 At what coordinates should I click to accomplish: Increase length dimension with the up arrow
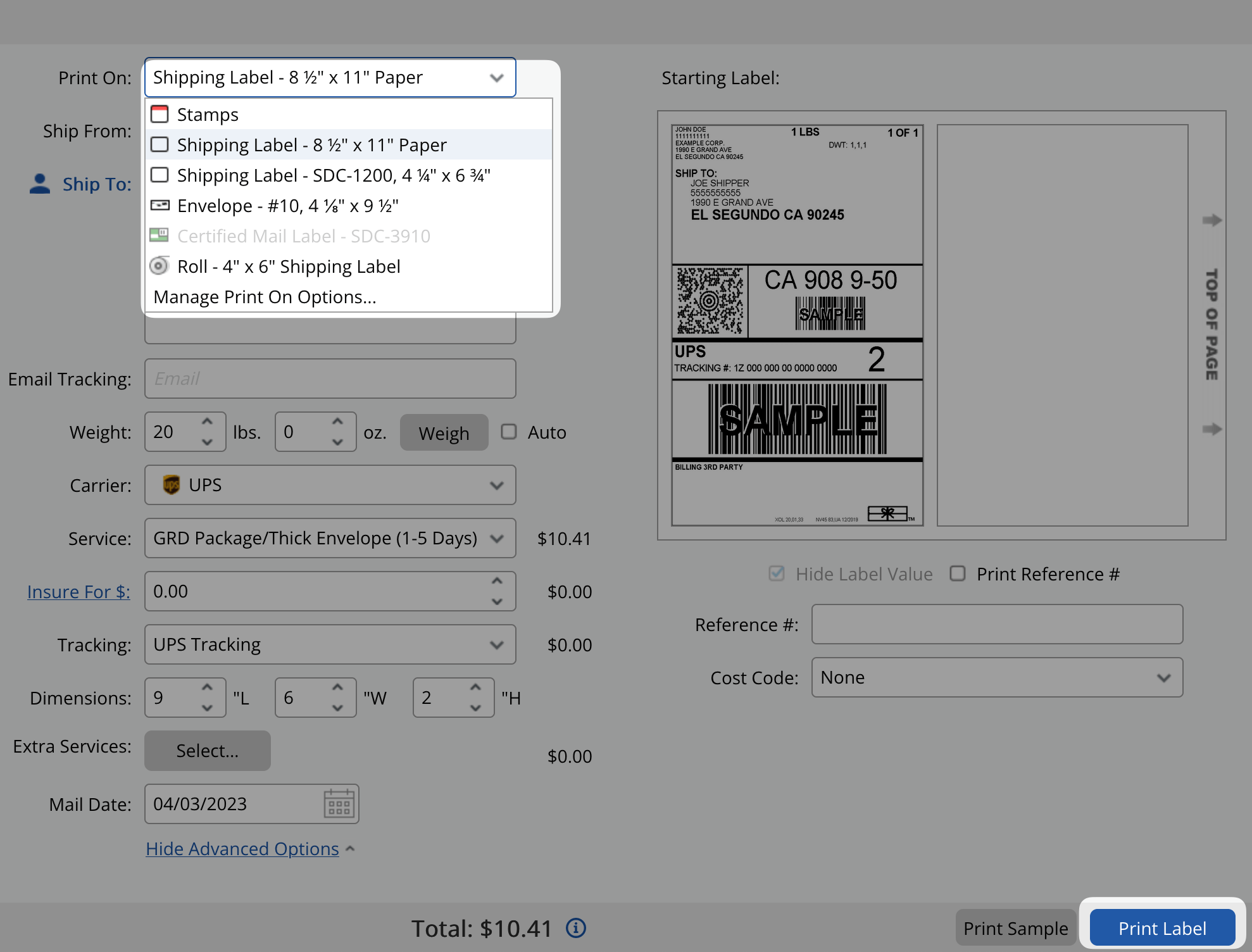(x=207, y=687)
